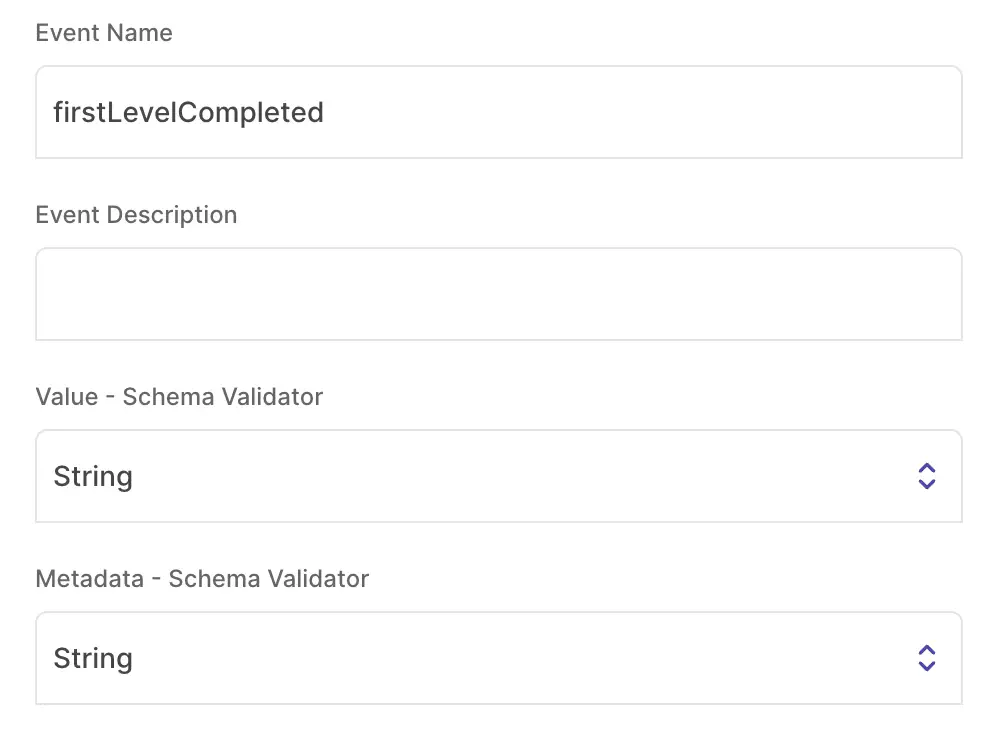Click the firstLevelCompleted text in Event Name

(188, 112)
